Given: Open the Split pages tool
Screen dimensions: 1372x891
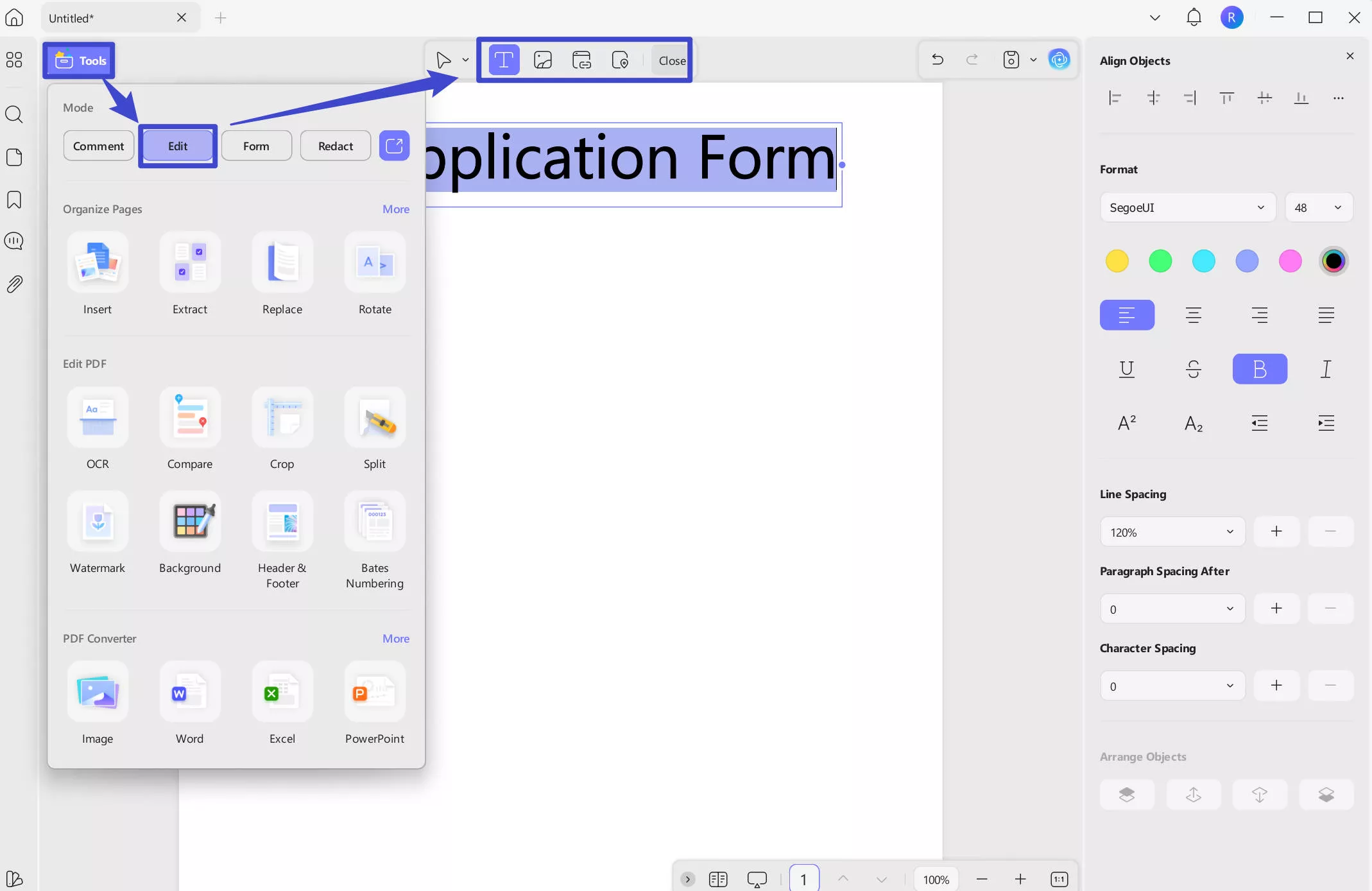Looking at the screenshot, I should click(375, 418).
